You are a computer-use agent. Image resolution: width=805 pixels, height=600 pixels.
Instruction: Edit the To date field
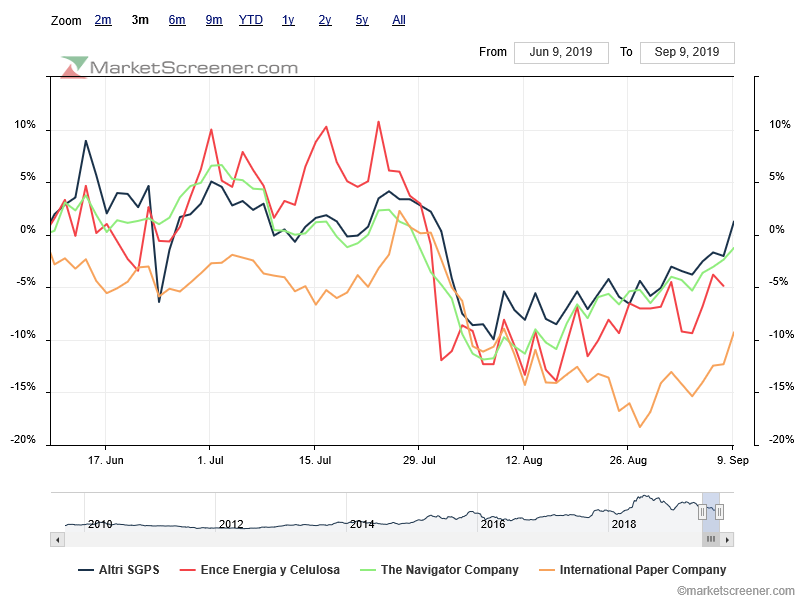coord(687,52)
